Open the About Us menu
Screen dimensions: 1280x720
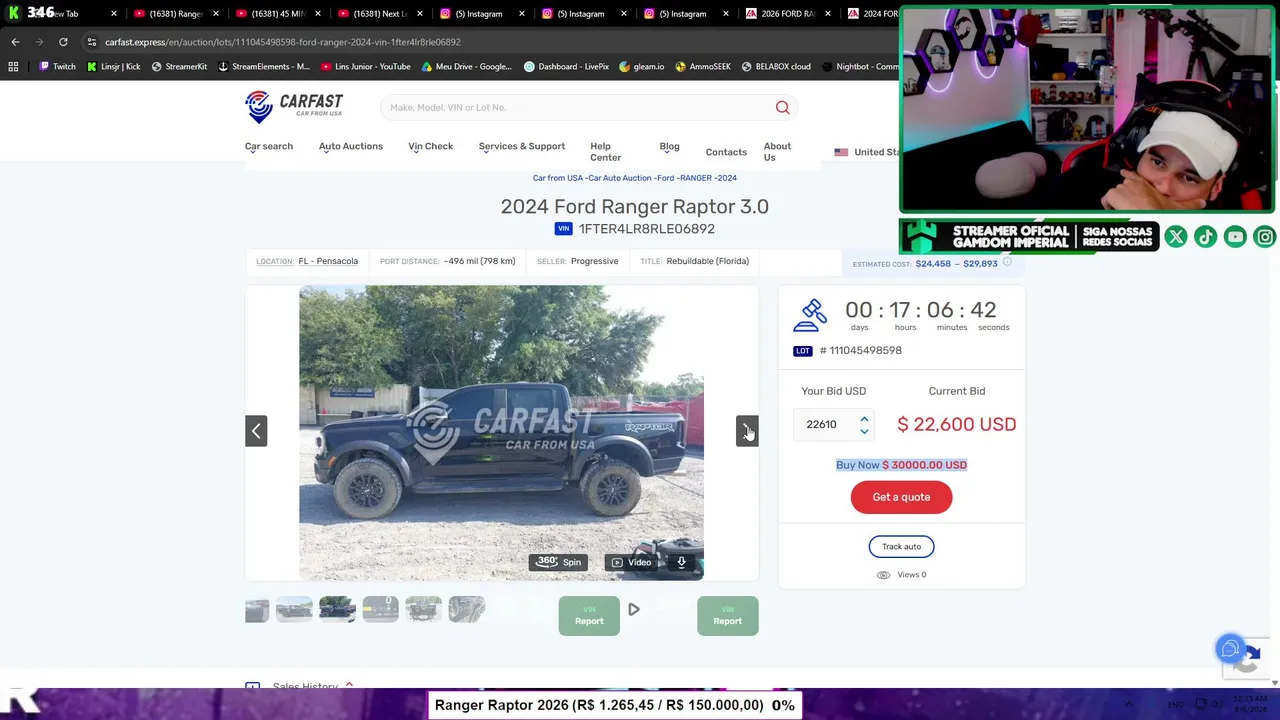[x=777, y=152]
